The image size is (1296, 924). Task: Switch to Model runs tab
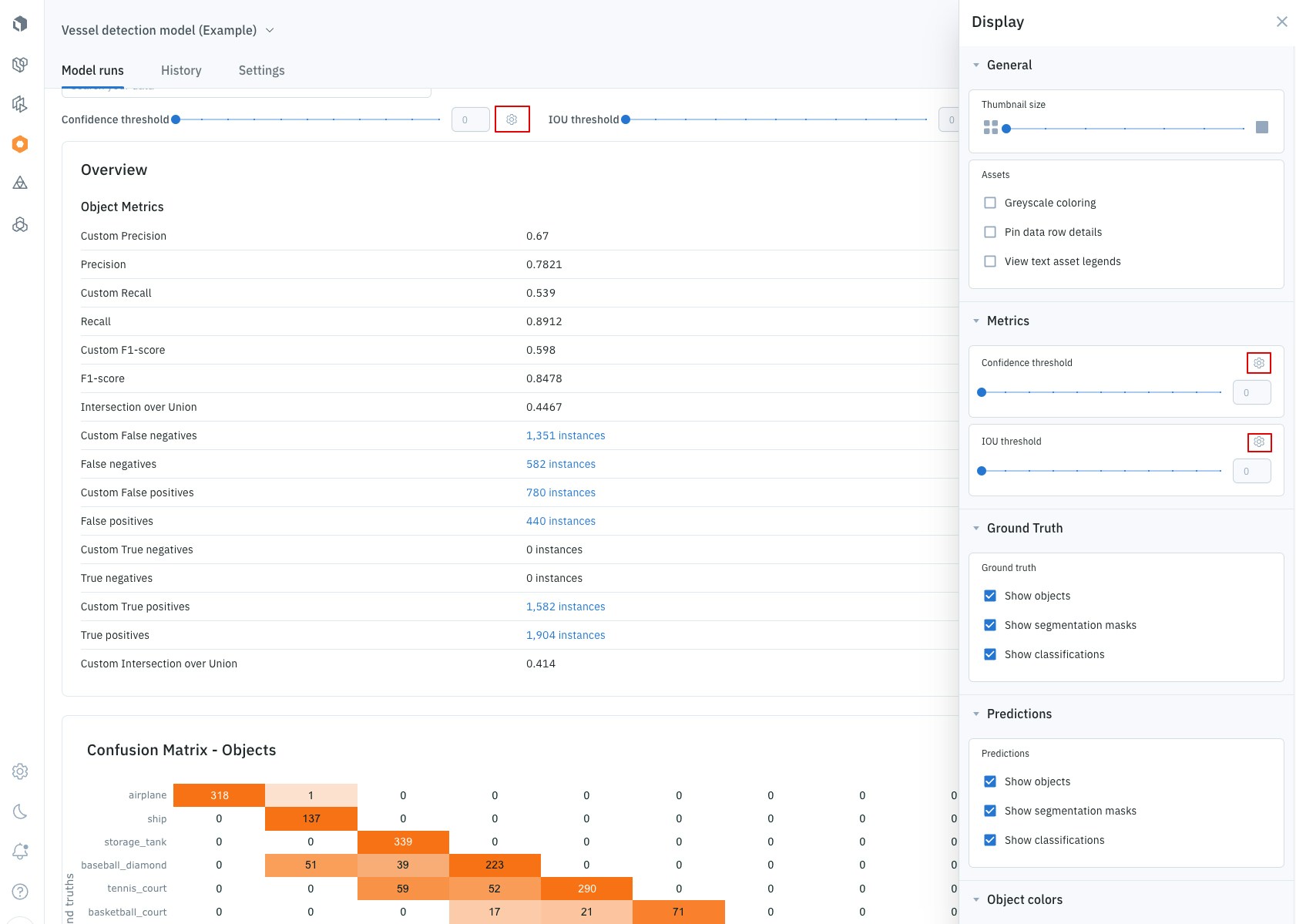pos(92,70)
